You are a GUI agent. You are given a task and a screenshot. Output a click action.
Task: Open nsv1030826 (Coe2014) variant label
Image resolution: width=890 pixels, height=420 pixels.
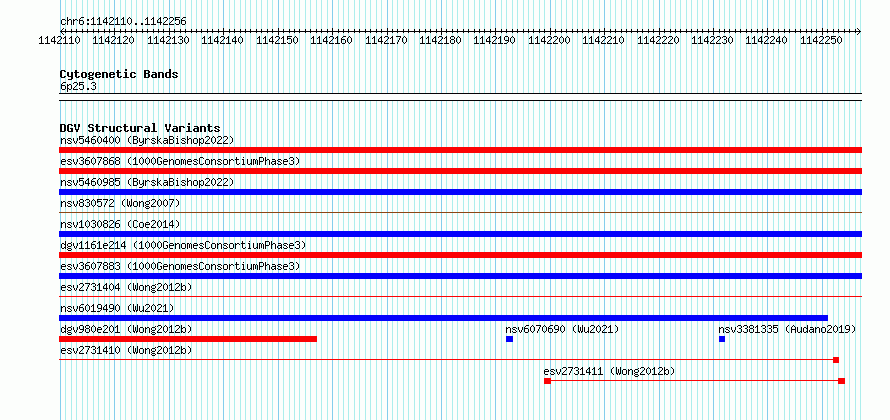pos(120,224)
